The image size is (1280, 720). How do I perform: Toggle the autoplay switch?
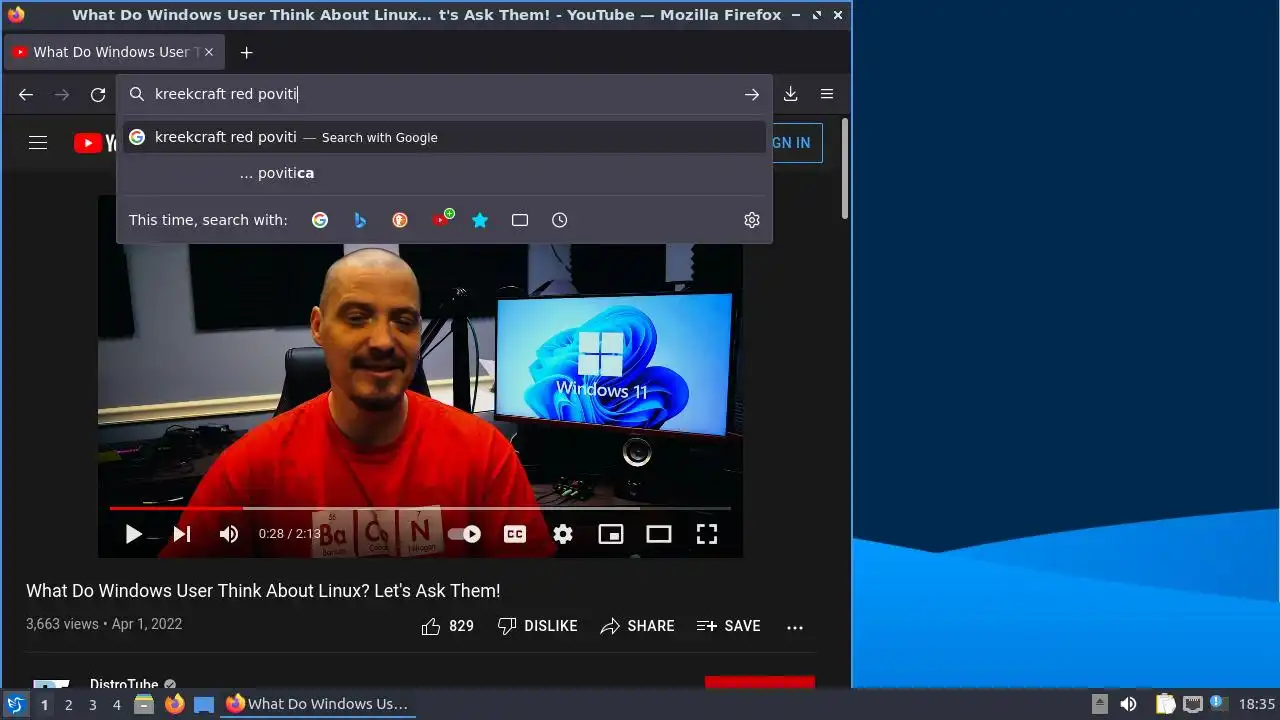tap(464, 534)
